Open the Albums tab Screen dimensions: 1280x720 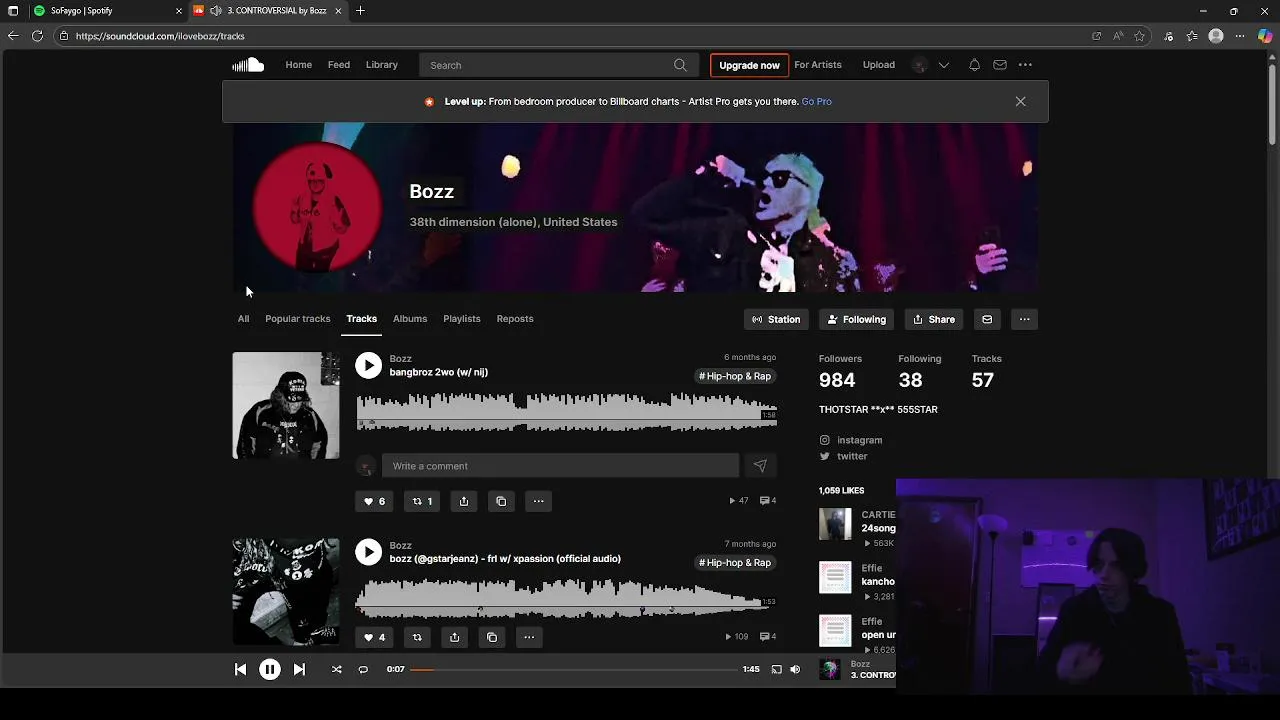point(410,319)
